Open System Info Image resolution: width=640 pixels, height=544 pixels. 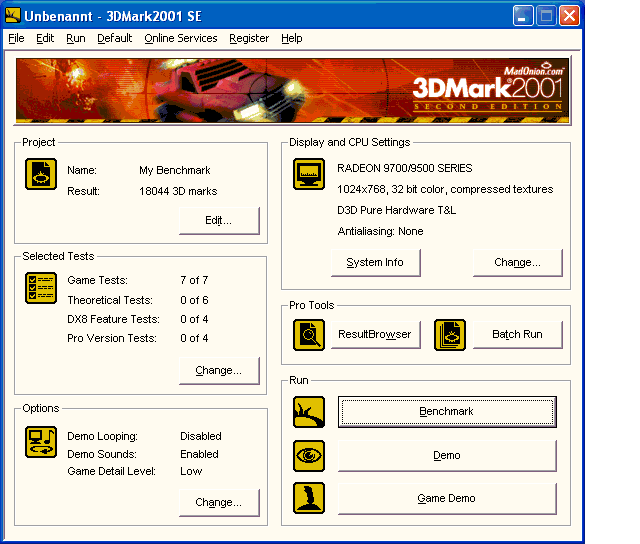376,262
